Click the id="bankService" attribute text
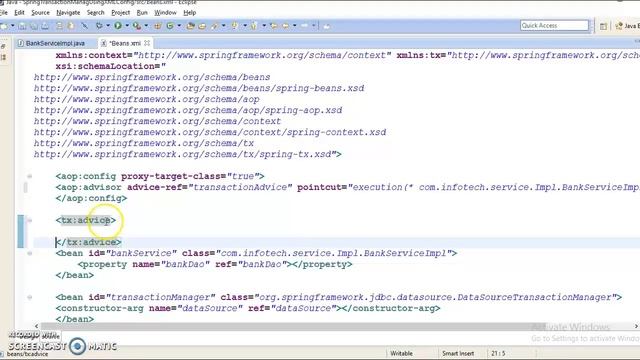This screenshot has width=640, height=360. pos(133,253)
